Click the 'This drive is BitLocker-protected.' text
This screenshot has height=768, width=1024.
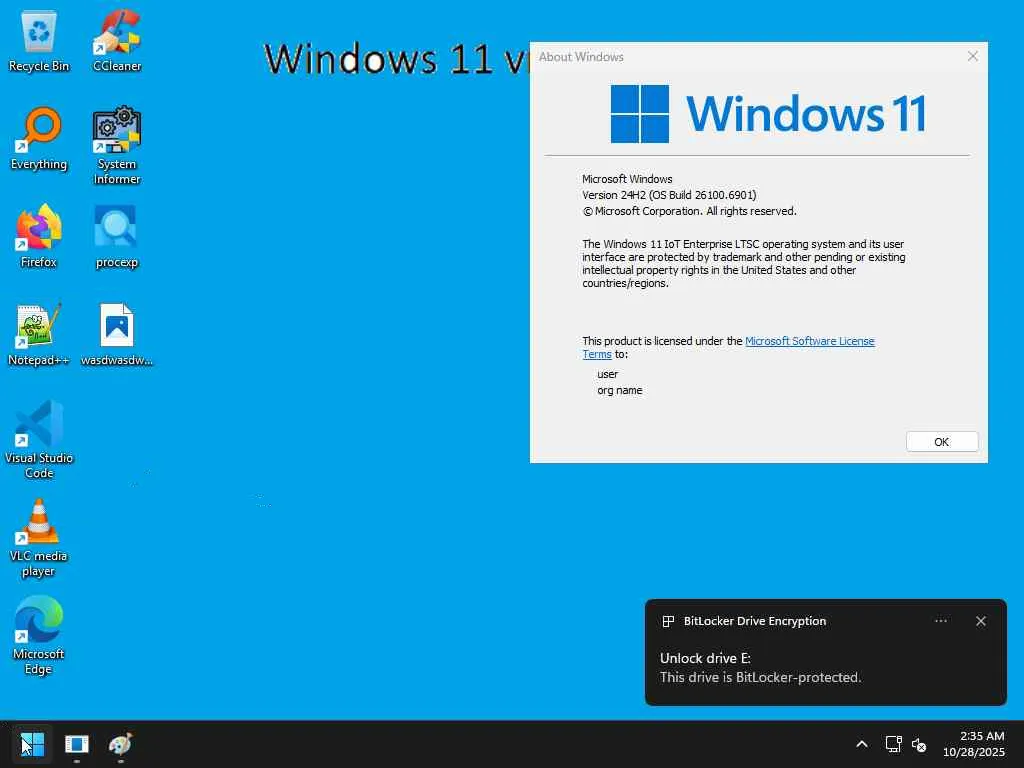tap(760, 677)
